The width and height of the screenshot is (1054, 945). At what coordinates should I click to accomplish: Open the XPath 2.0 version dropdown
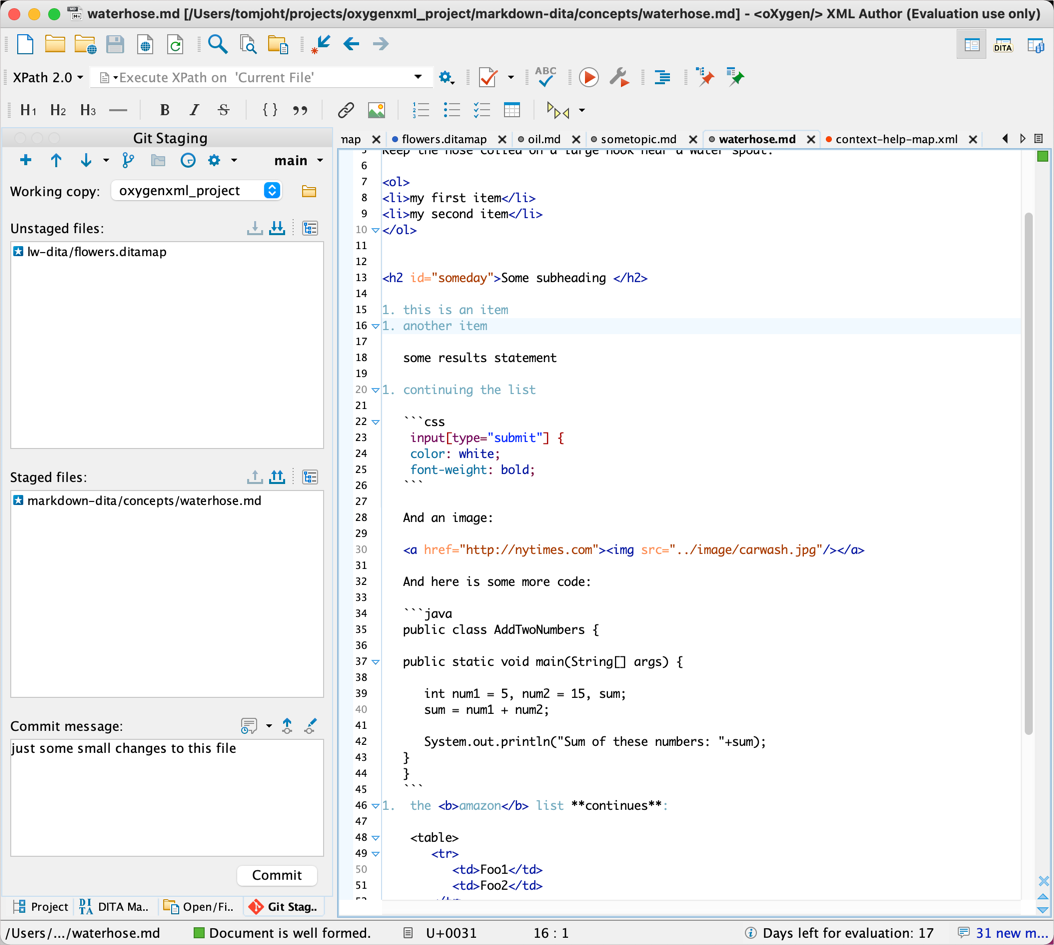(x=48, y=77)
